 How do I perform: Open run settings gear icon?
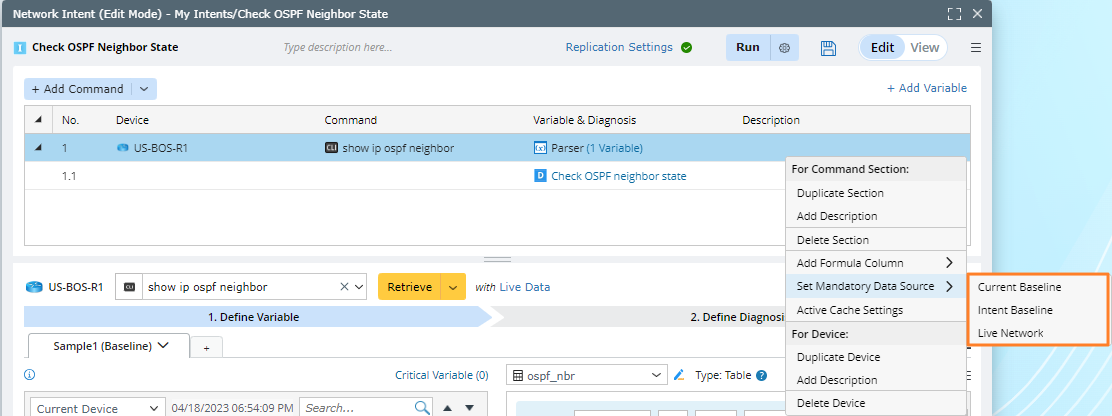785,48
